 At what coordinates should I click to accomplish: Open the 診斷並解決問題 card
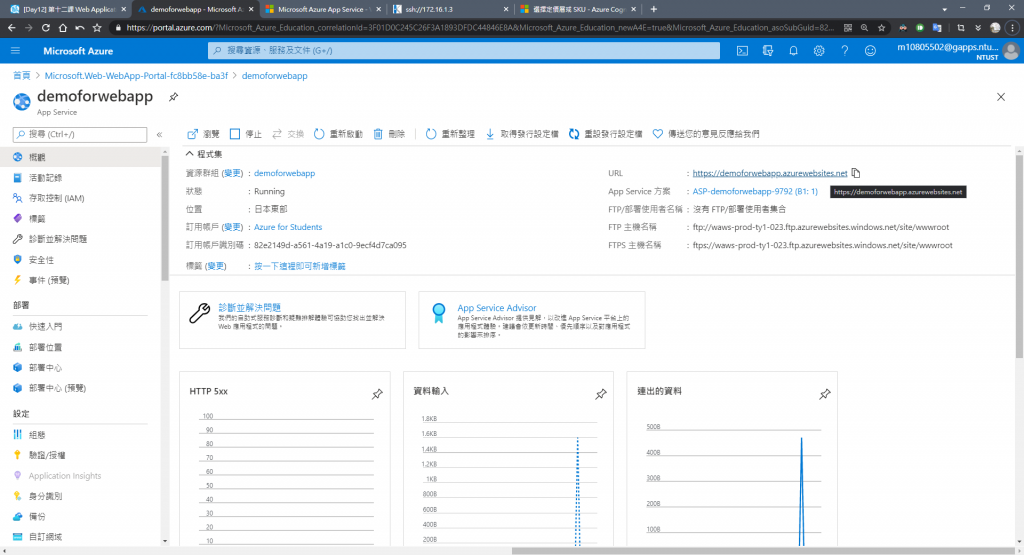pyautogui.click(x=293, y=320)
